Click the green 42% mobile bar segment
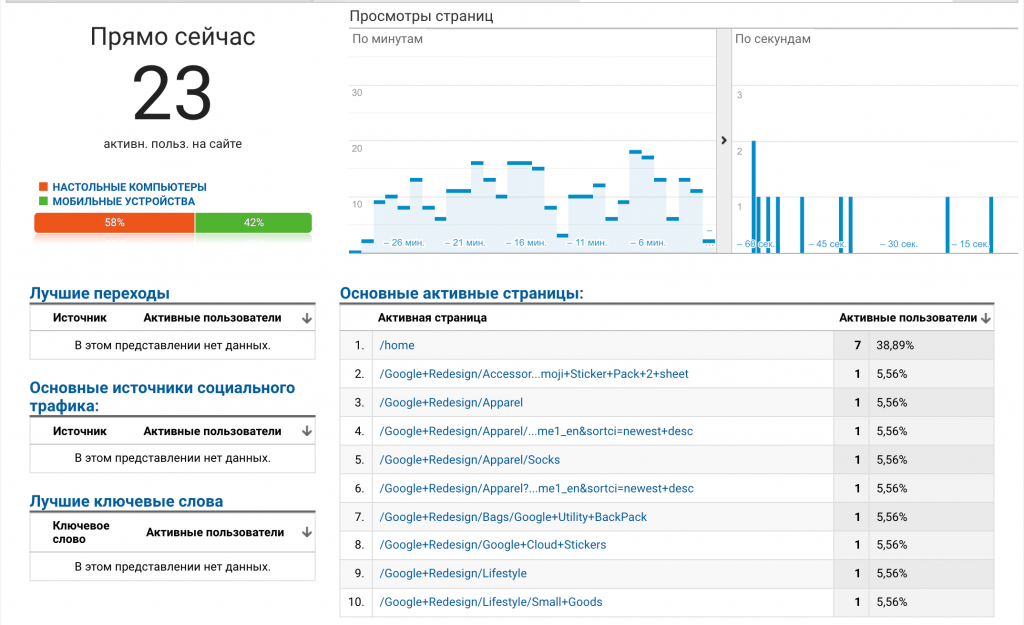This screenshot has width=1024, height=625. (x=253, y=223)
